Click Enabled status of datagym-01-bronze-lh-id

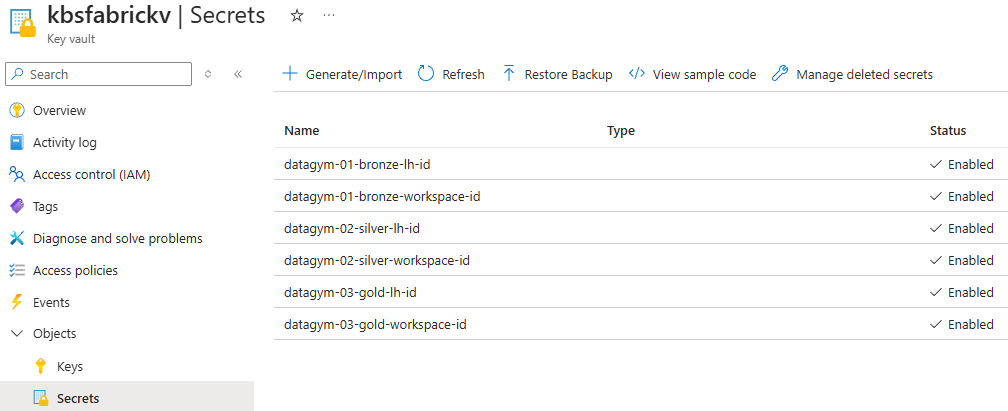tap(962, 165)
